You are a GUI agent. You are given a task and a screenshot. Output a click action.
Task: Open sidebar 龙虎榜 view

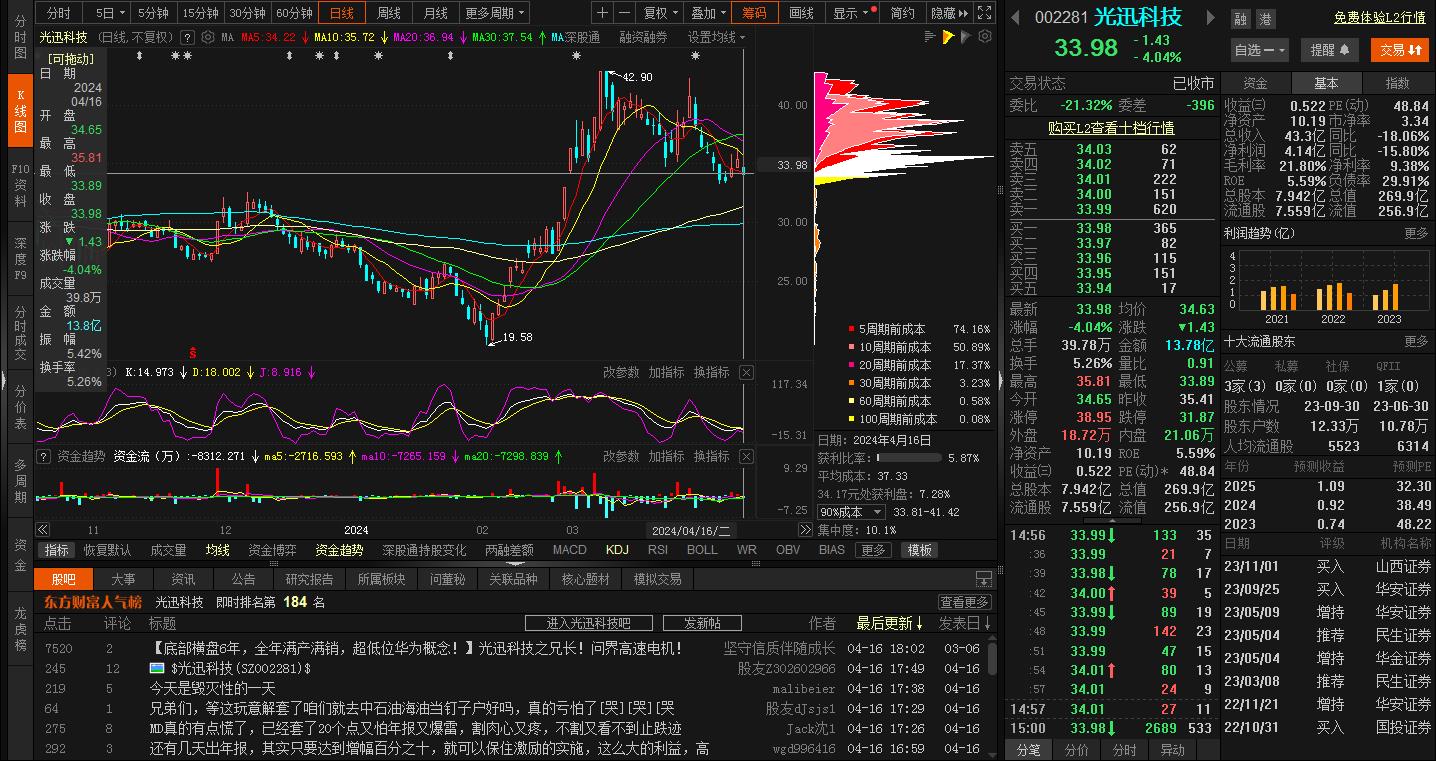(20, 629)
